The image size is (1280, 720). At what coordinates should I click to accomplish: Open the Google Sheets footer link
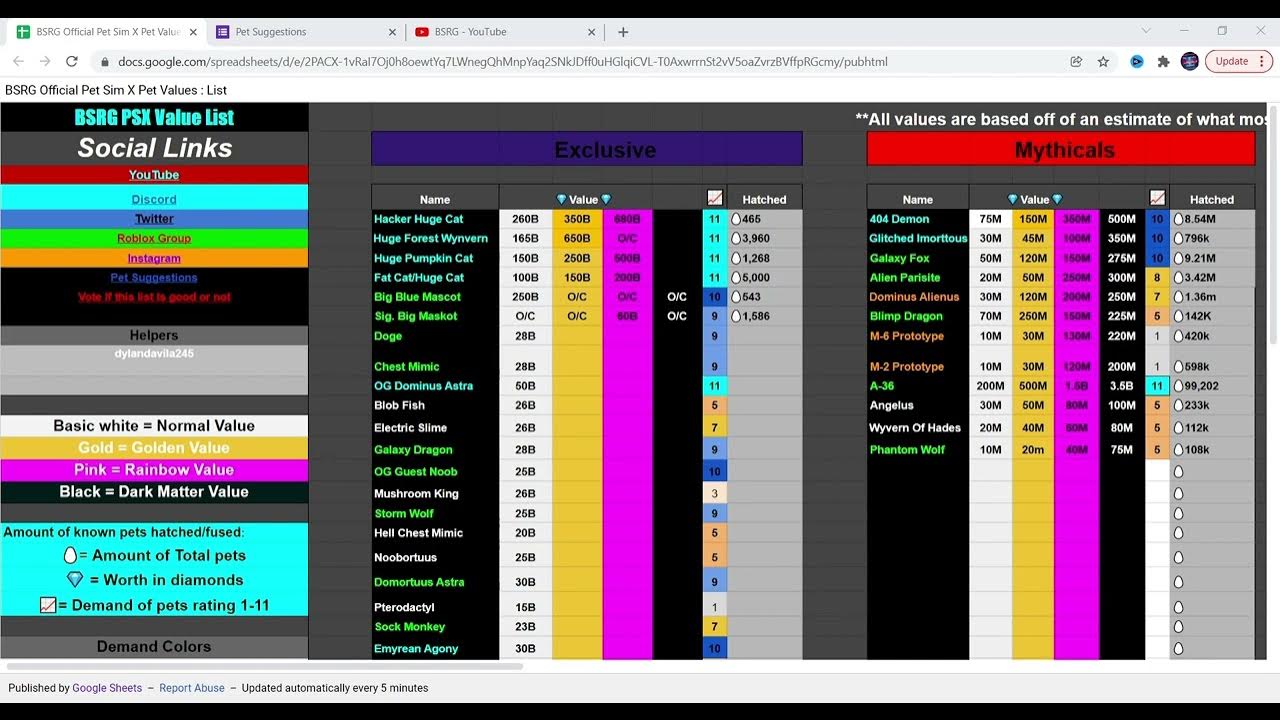click(x=107, y=688)
